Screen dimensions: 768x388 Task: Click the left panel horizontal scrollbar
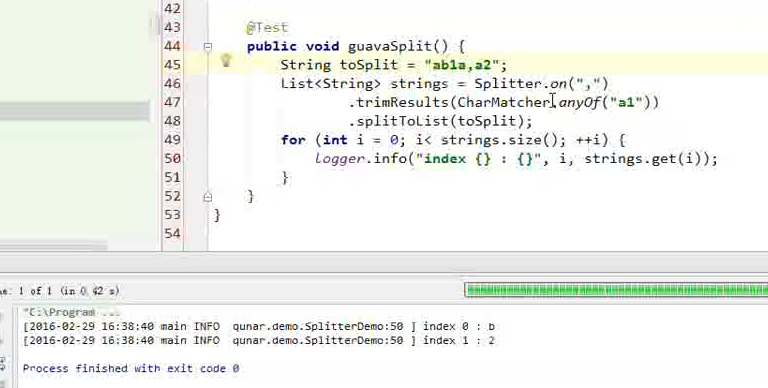pos(54,245)
